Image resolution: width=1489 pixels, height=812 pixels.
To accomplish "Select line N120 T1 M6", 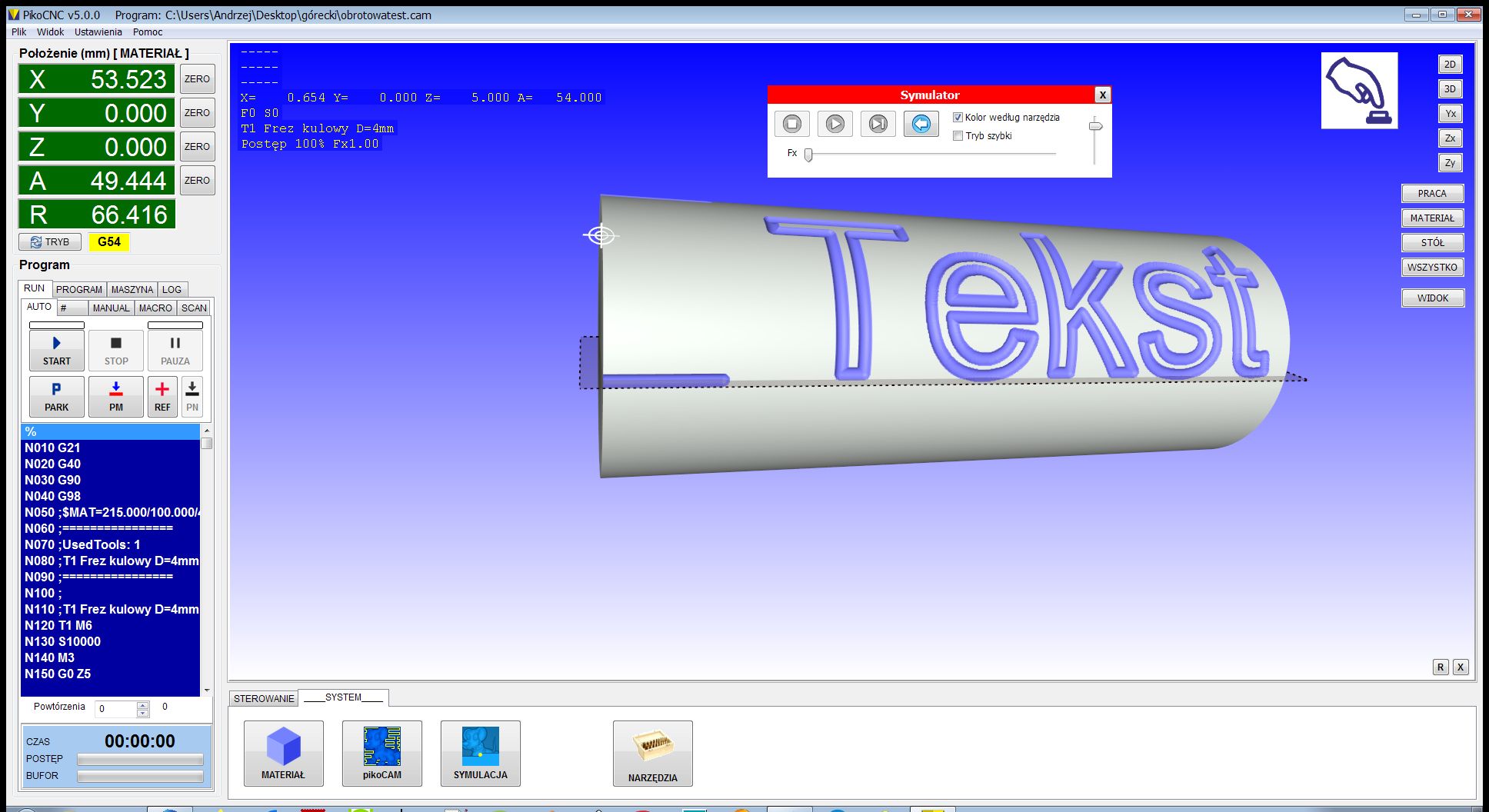I will coord(111,625).
